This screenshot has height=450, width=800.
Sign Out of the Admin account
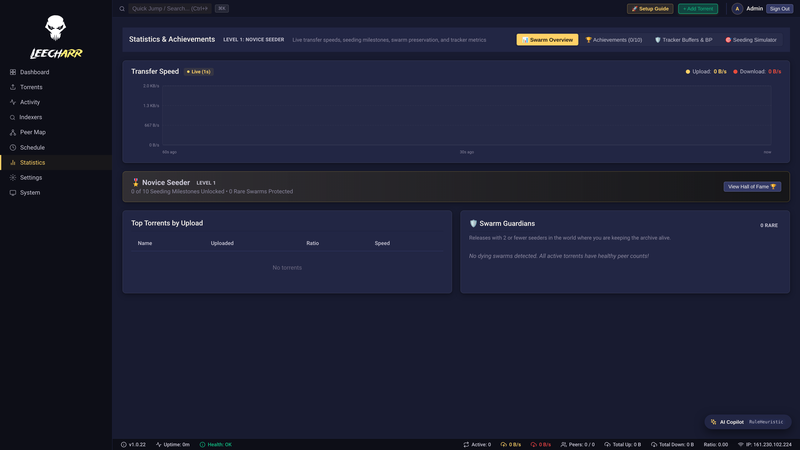(x=780, y=9)
